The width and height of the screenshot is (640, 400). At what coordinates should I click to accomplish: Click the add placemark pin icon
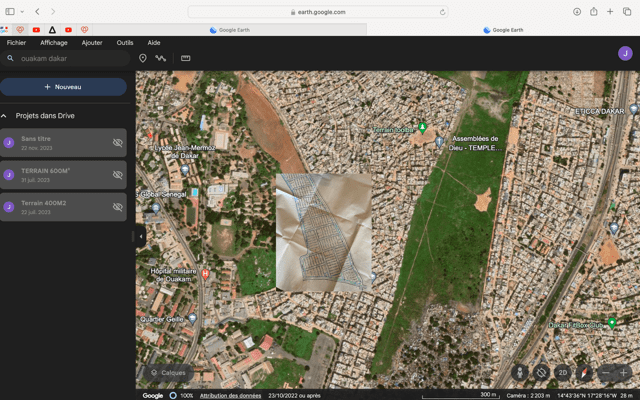point(143,59)
